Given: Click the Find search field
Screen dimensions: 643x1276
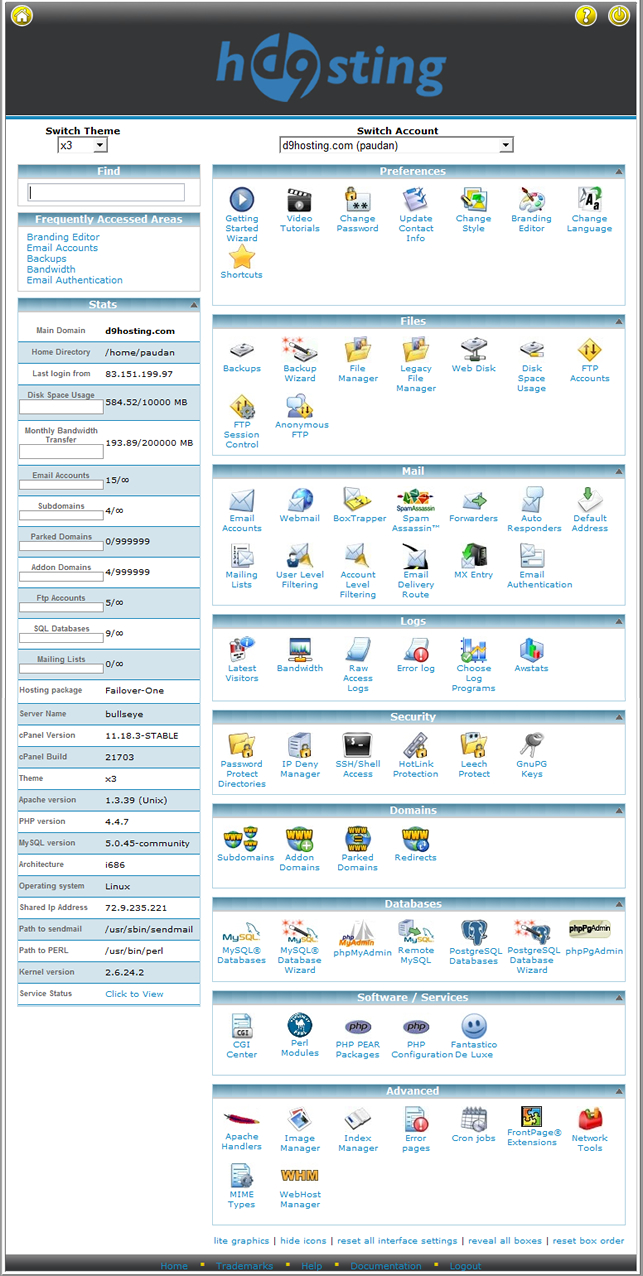Looking at the screenshot, I should [x=107, y=192].
